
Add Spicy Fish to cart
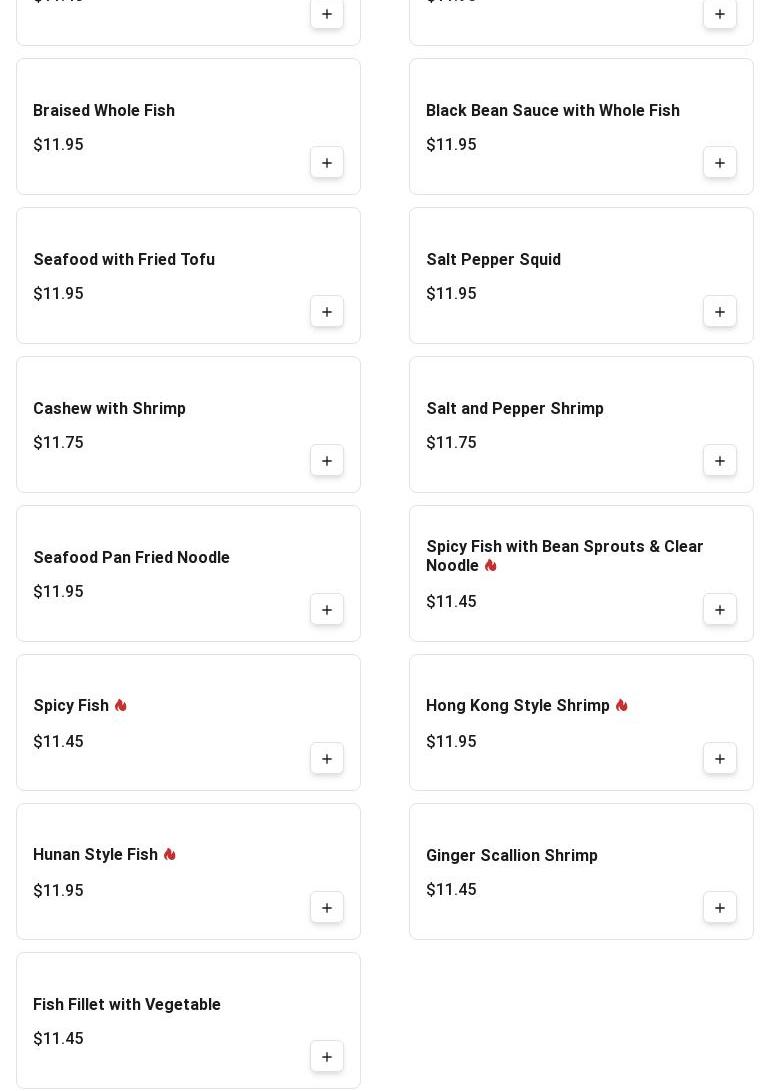click(x=327, y=759)
